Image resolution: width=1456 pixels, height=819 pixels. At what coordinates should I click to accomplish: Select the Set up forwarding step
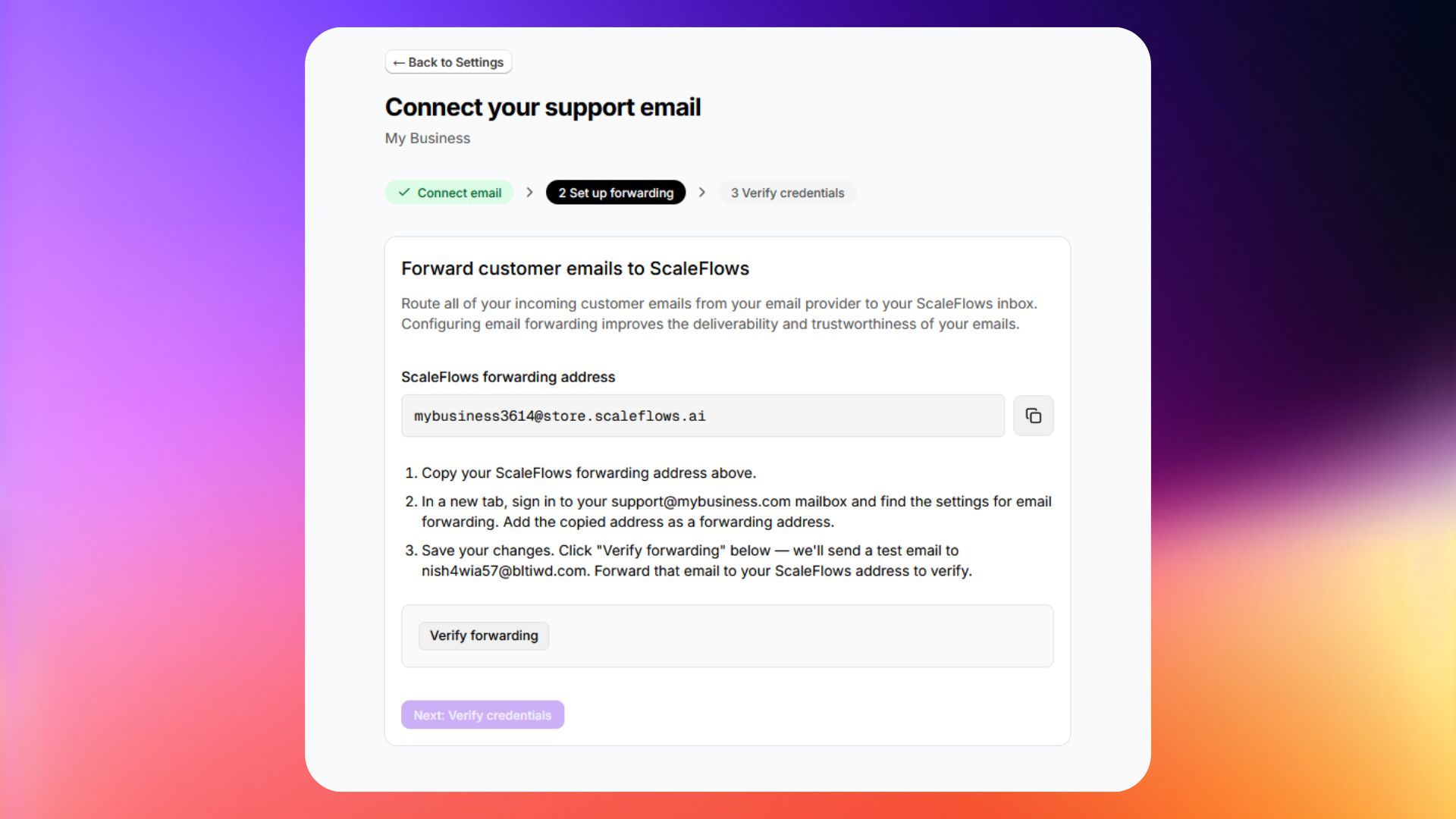[x=616, y=193]
